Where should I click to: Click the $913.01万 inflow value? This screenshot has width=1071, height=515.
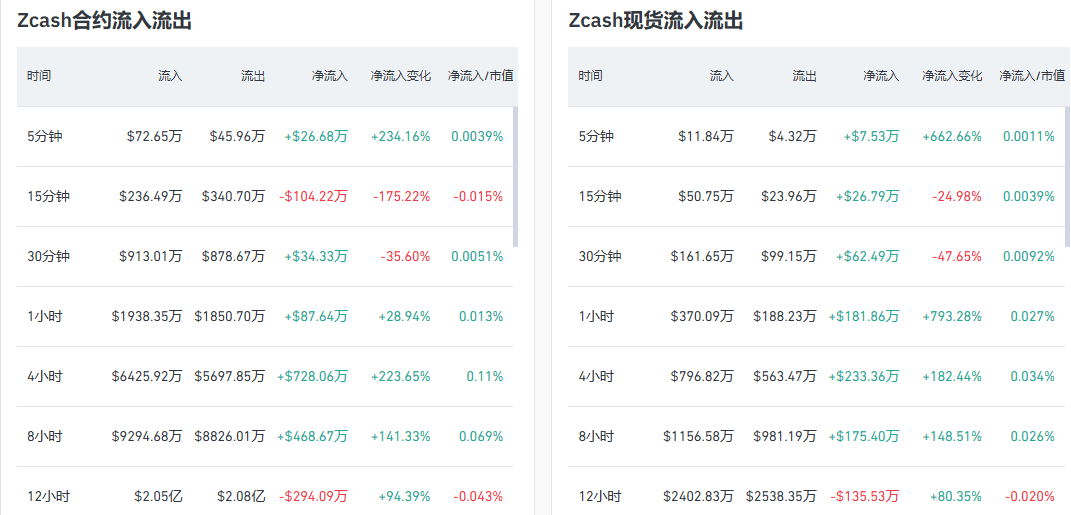pos(150,257)
